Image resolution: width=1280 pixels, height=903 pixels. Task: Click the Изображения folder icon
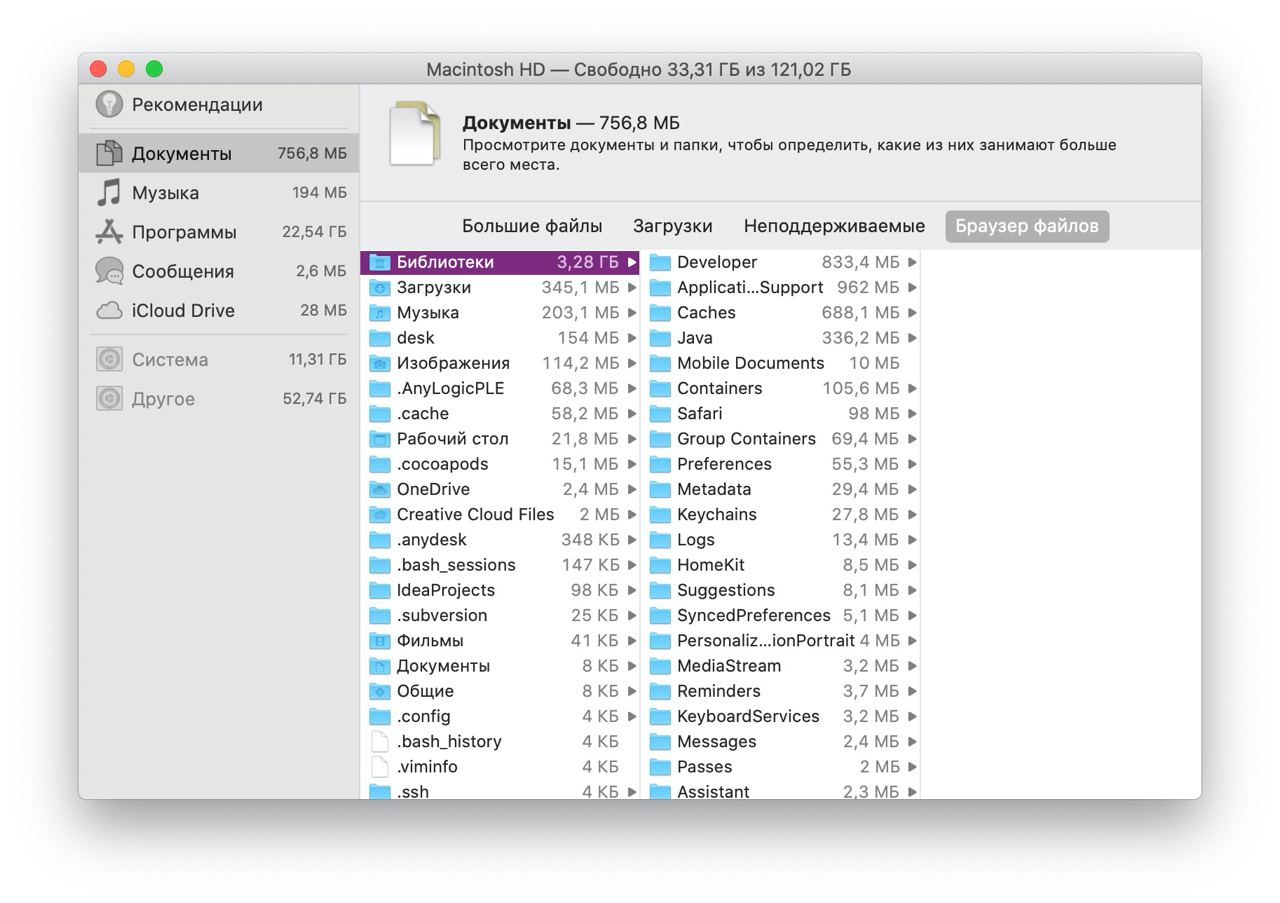[379, 363]
